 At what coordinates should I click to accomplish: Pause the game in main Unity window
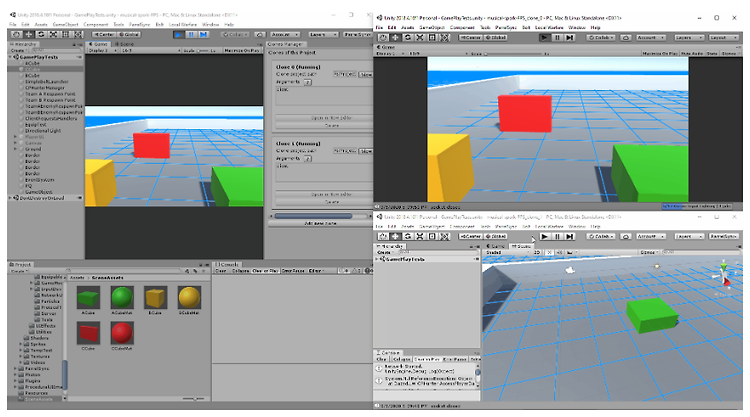point(191,34)
